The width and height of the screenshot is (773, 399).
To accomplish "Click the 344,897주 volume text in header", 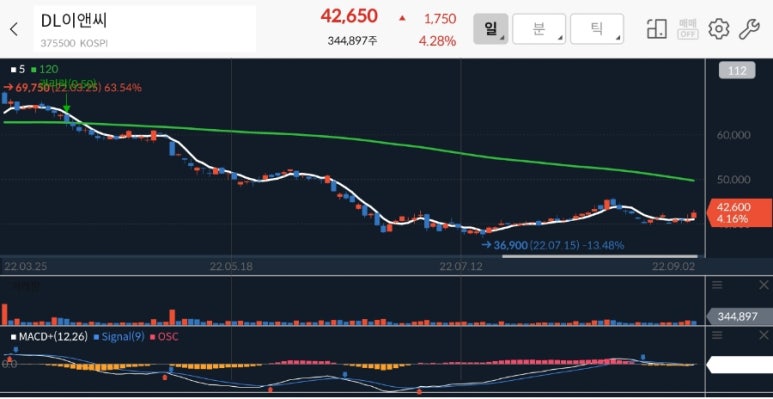I will click(x=352, y=41).
